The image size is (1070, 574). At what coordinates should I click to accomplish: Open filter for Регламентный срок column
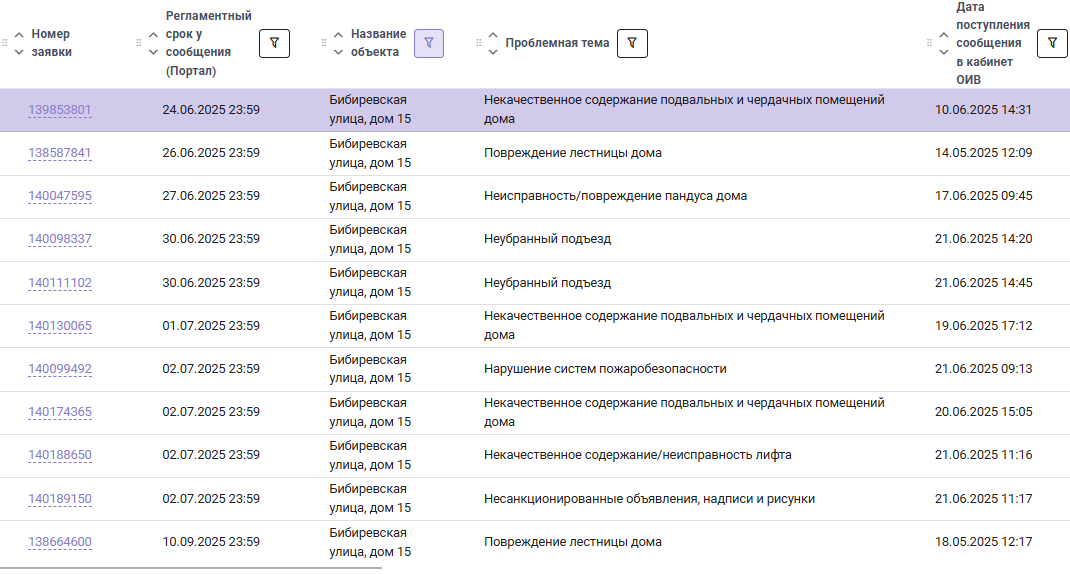click(x=274, y=43)
